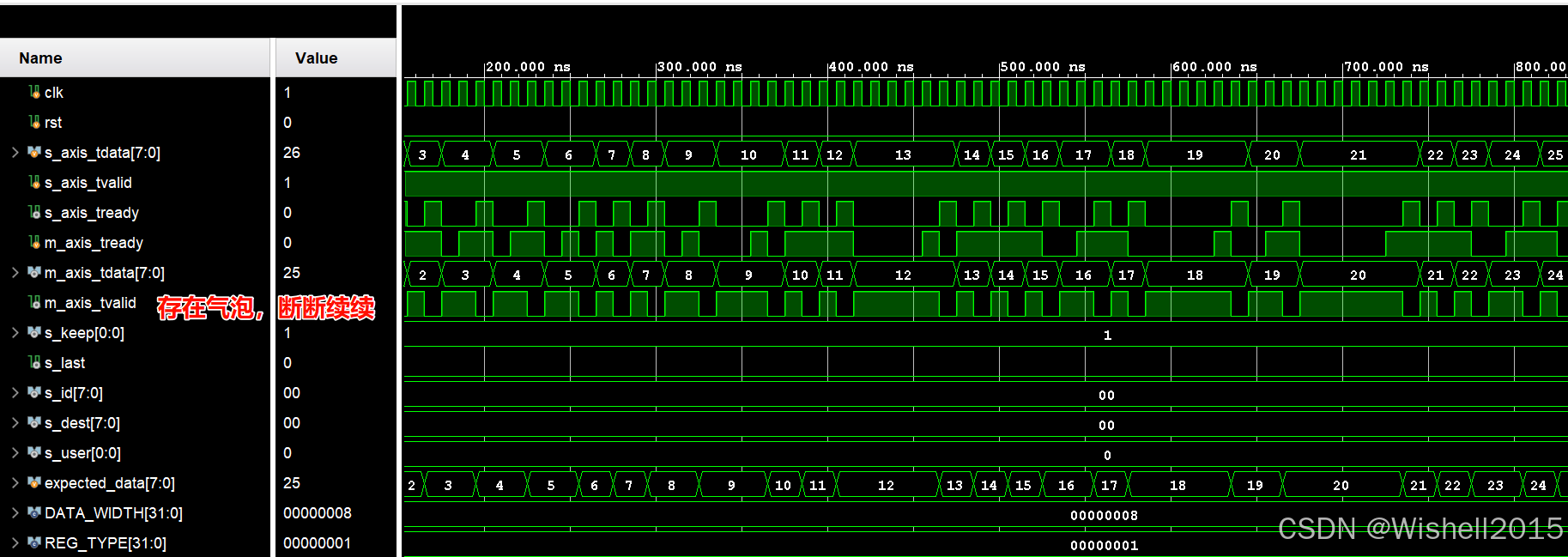
Task: Expand the REG_TYPE[31:0] parameter
Action: pos(15,543)
